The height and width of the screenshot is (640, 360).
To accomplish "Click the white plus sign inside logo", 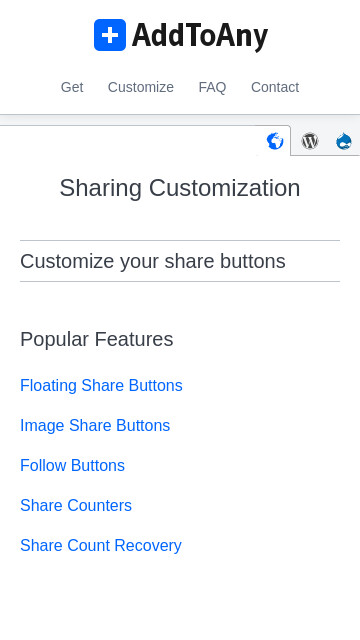I will pyautogui.click(x=110, y=35).
